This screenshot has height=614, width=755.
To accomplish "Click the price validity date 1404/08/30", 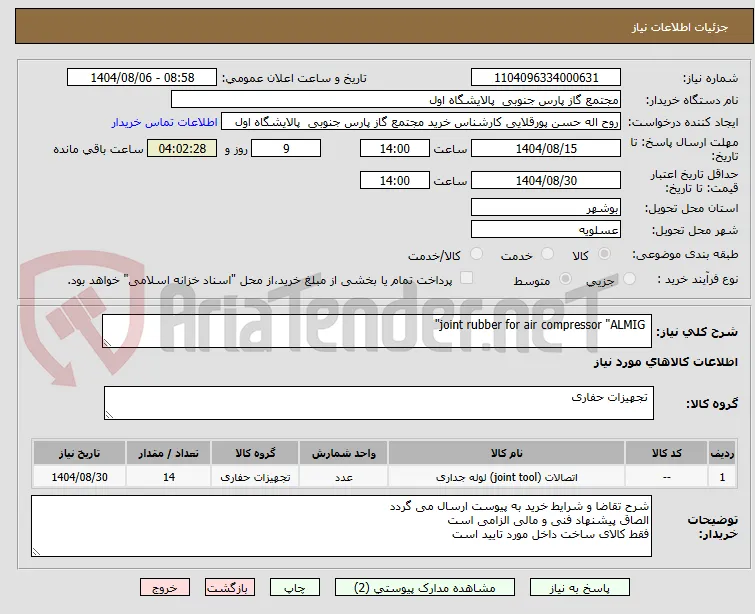I will click(546, 181).
